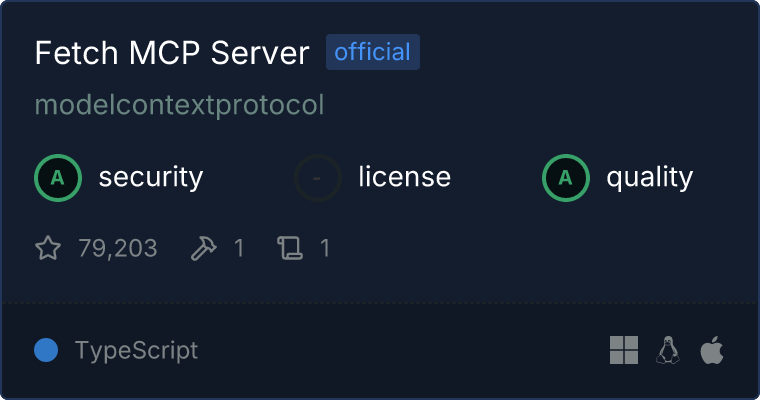Click the security label
Image resolution: width=760 pixels, height=400 pixels.
tap(151, 177)
